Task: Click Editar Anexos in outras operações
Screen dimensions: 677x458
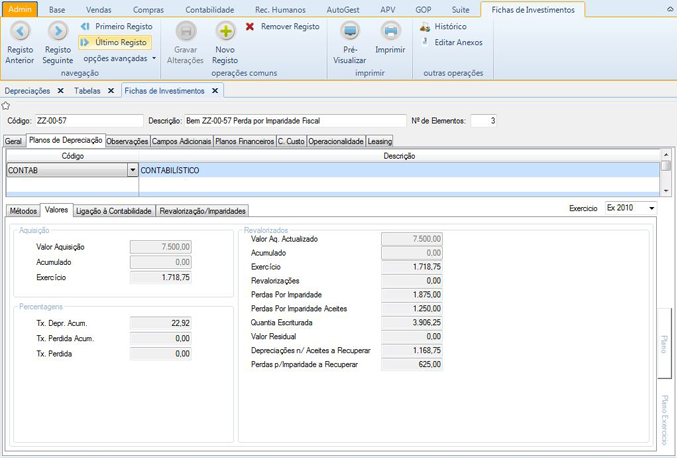Action: pyautogui.click(x=456, y=42)
